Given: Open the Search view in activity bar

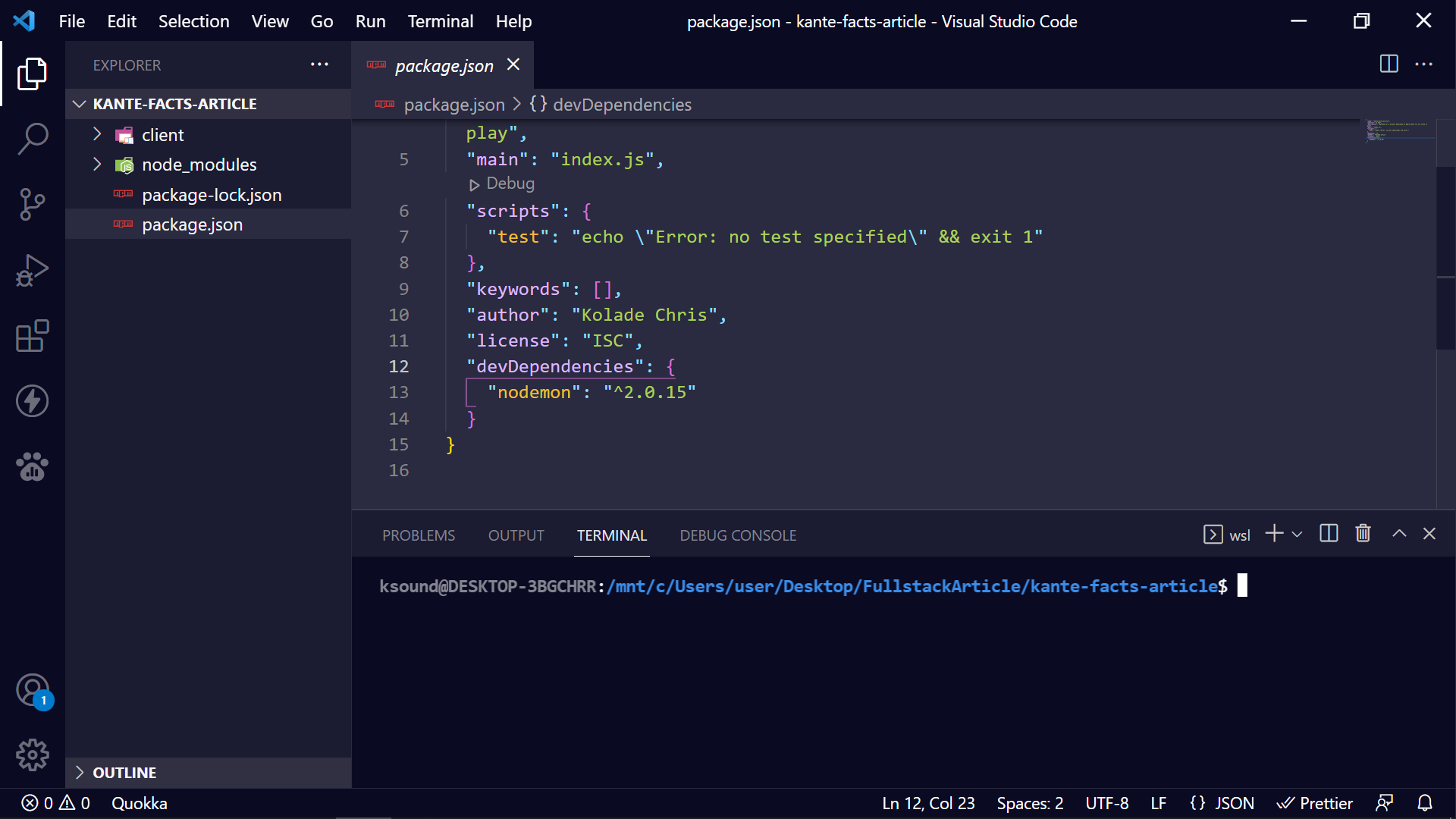Looking at the screenshot, I should [33, 139].
